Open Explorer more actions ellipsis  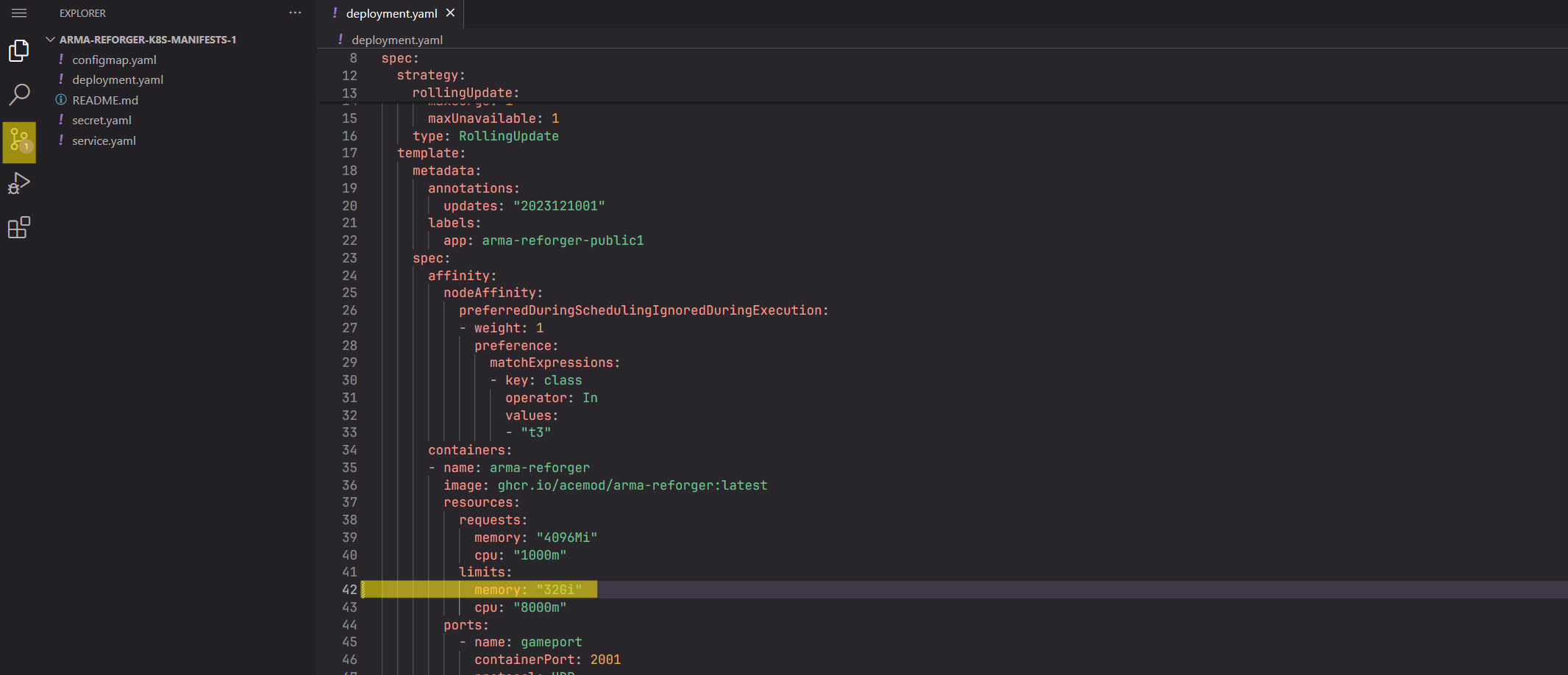click(295, 13)
